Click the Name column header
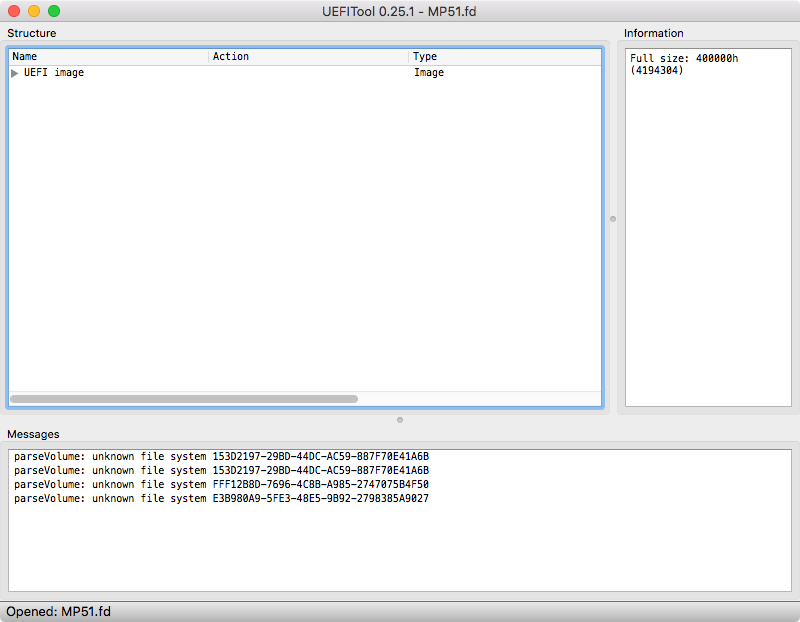This screenshot has width=800, height=622. [x=108, y=56]
